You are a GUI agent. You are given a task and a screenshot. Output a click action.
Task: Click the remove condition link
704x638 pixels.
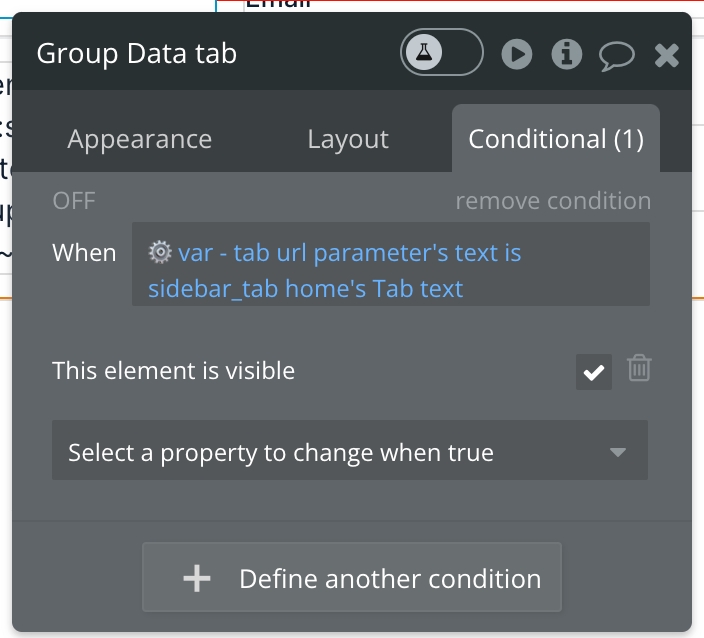553,201
